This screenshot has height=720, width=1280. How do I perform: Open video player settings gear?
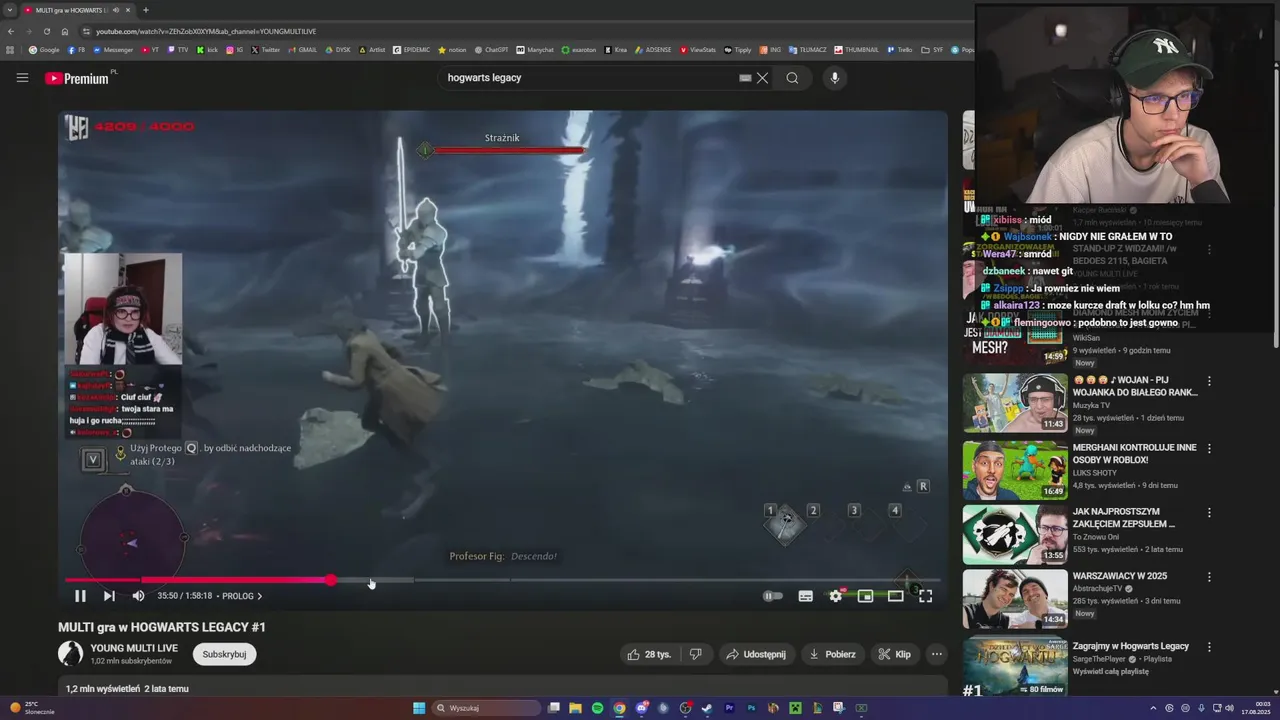[836, 596]
